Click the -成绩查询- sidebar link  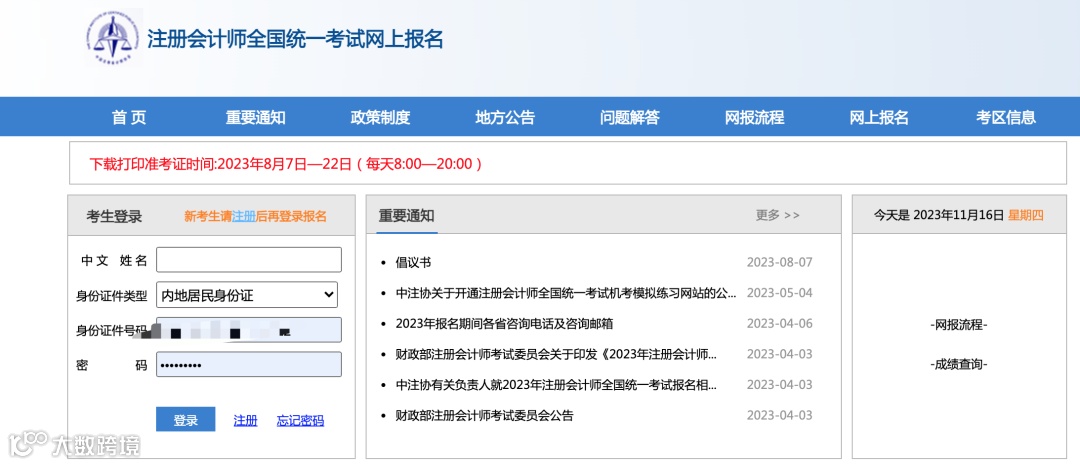(958, 364)
